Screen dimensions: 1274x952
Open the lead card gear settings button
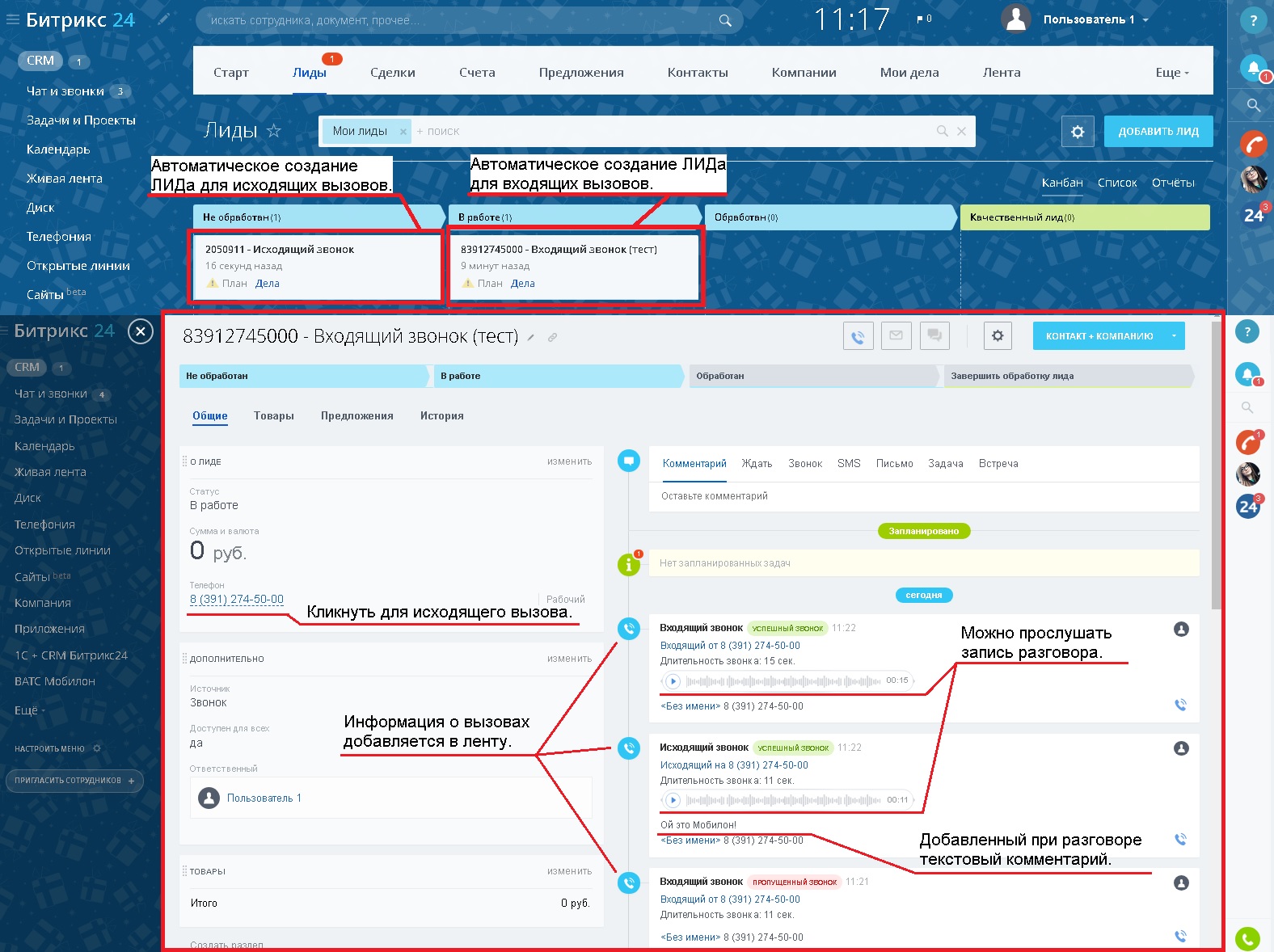[998, 335]
